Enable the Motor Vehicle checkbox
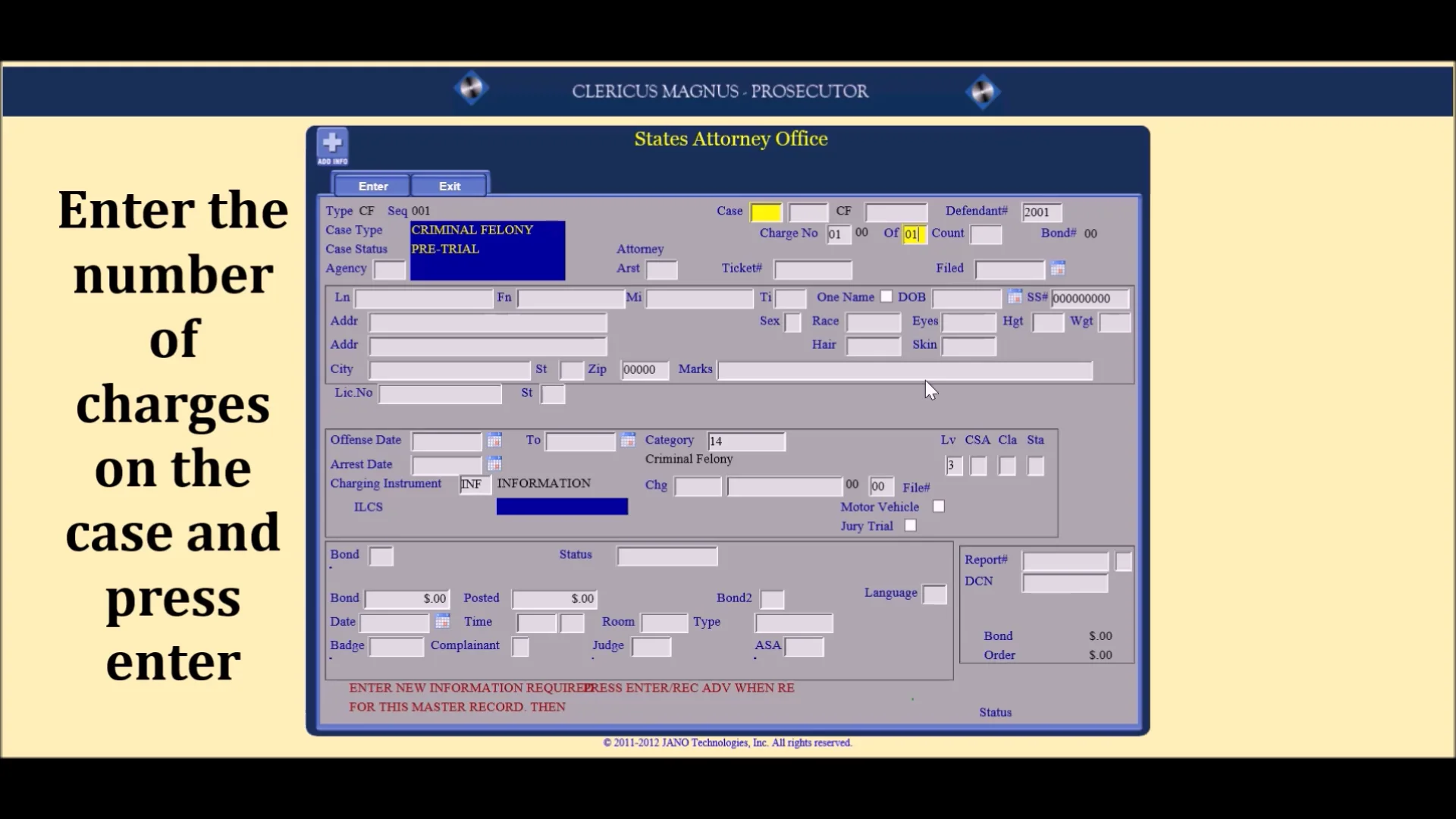This screenshot has width=1456, height=819. point(939,505)
